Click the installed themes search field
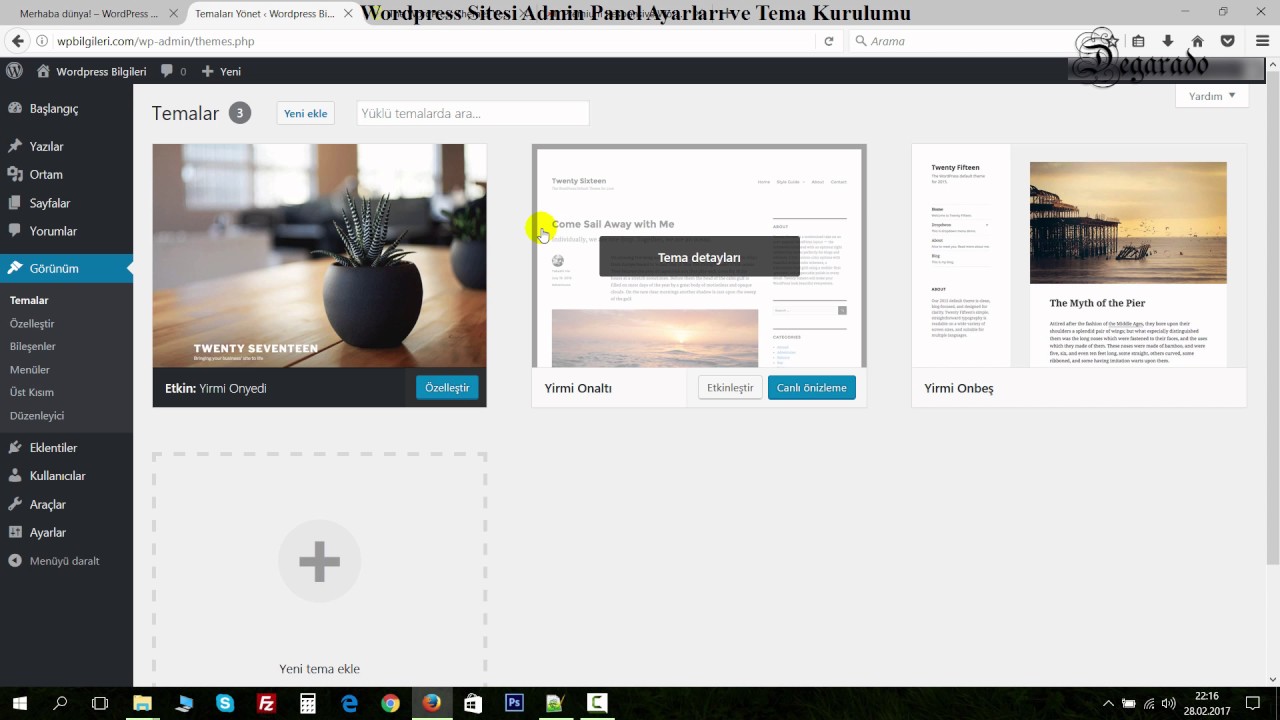Viewport: 1280px width, 720px height. (x=473, y=113)
